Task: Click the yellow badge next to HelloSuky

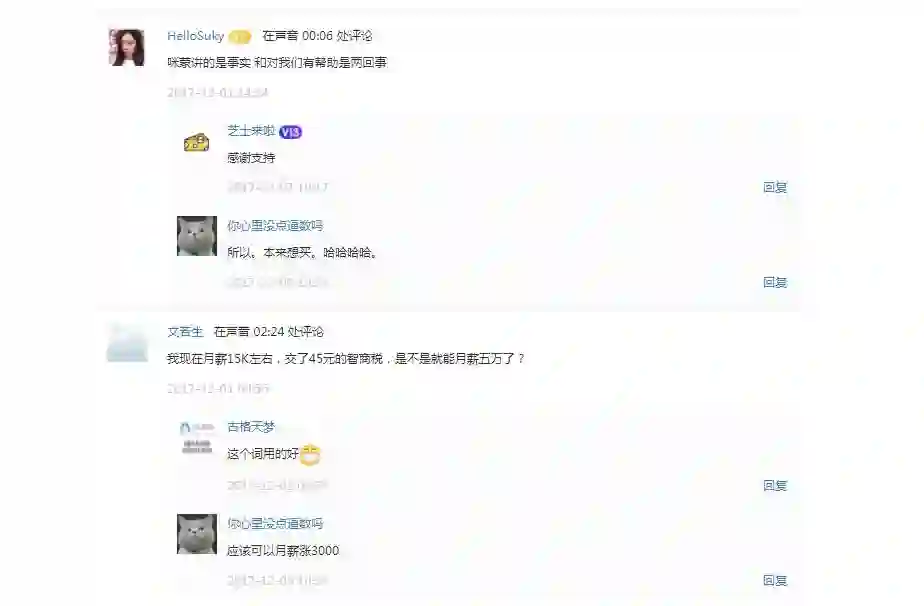Action: pyautogui.click(x=239, y=37)
